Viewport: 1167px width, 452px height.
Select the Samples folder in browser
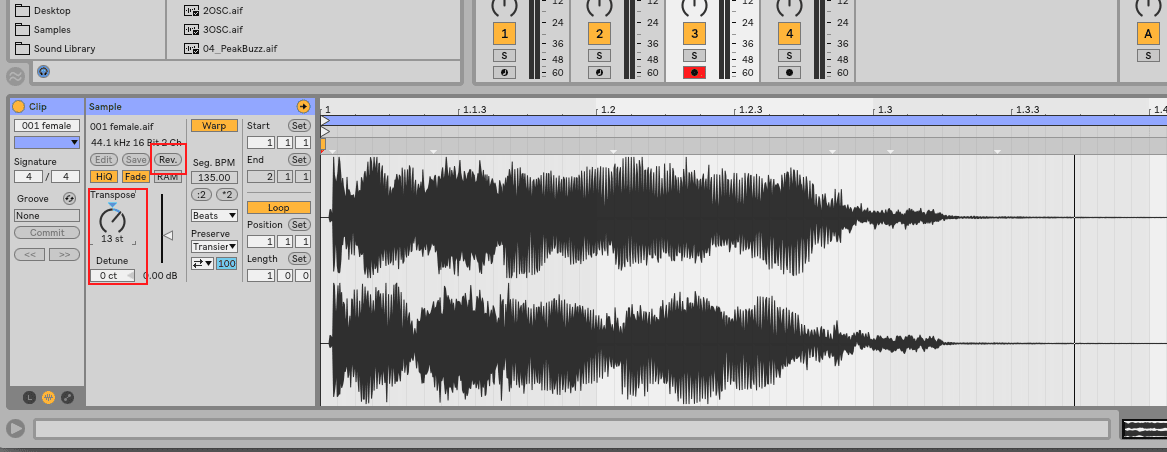[x=52, y=29]
